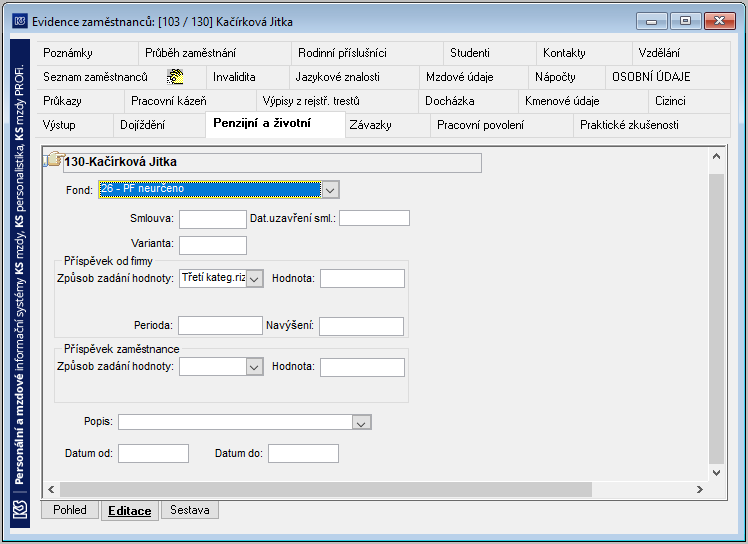
Task: Click into the Smlouva input field
Action: point(213,220)
